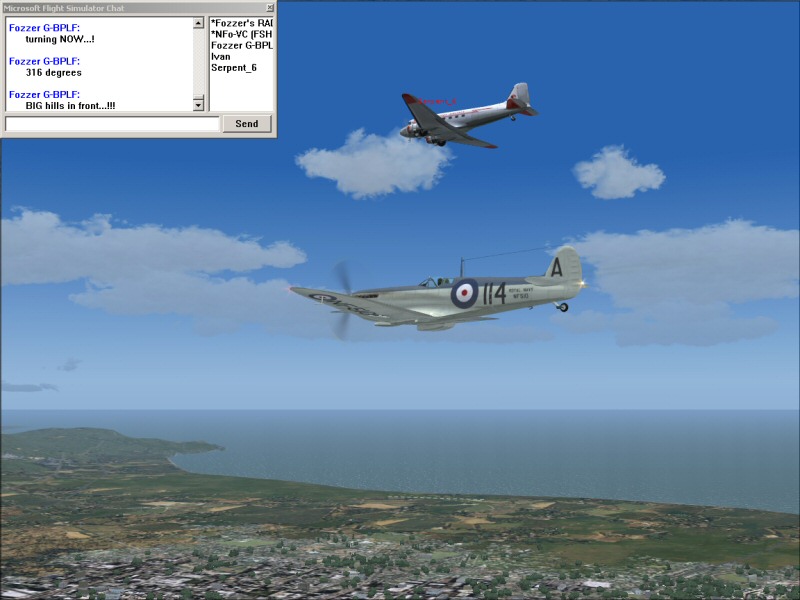This screenshot has width=800, height=600.
Task: Click the chat scrollbar thumb
Action: pyautogui.click(x=198, y=60)
